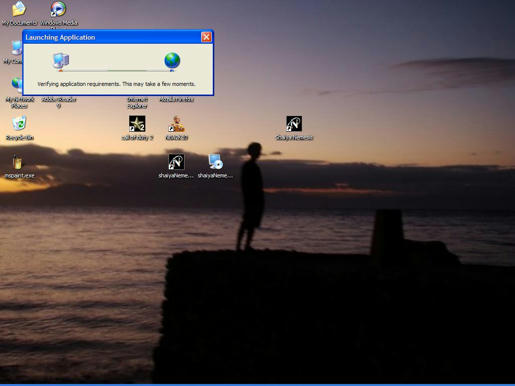515x386 pixels.
Task: Select the shaiyaNeme shortcut with N logo
Action: point(176,162)
